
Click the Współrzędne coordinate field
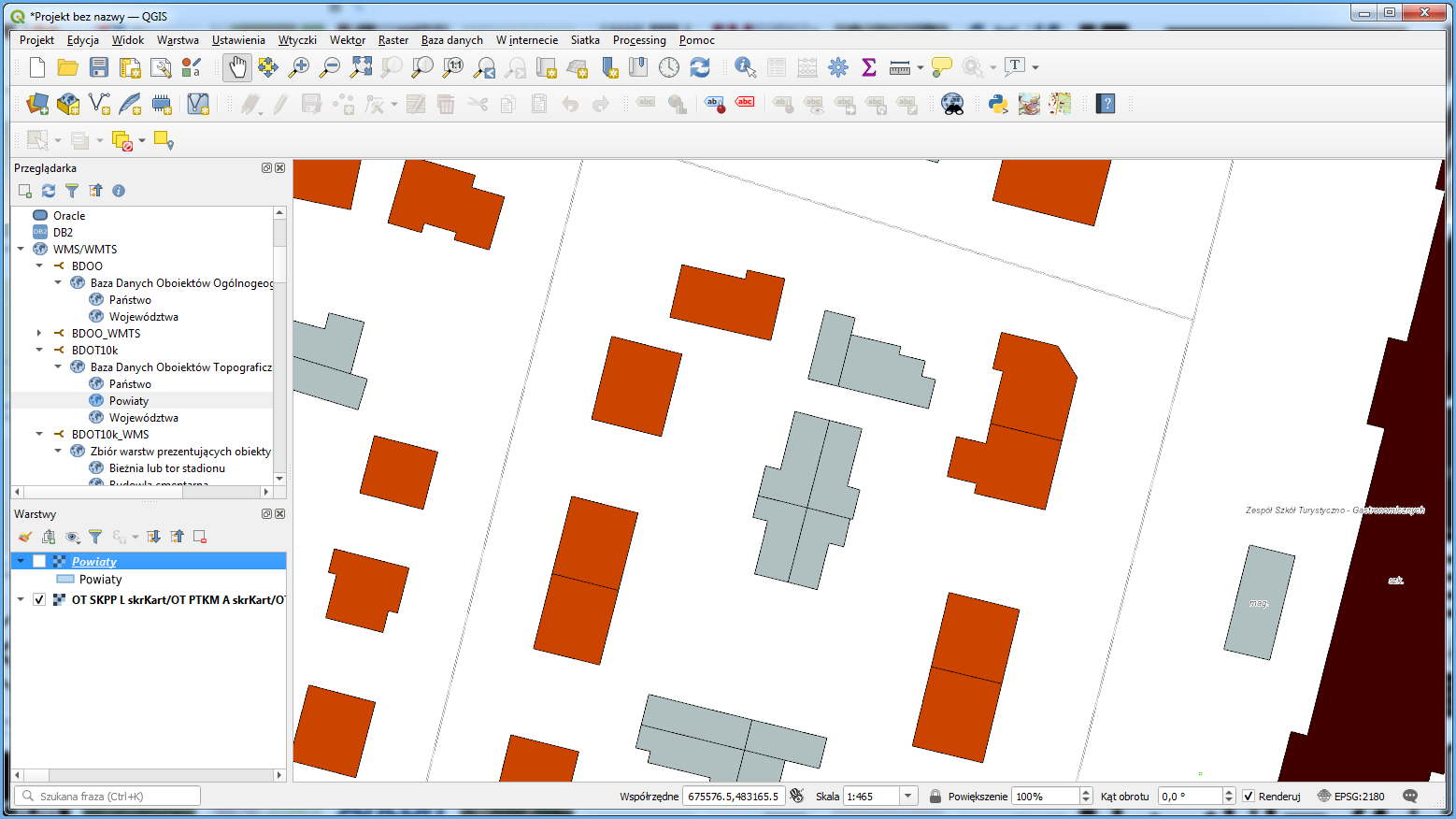point(734,797)
